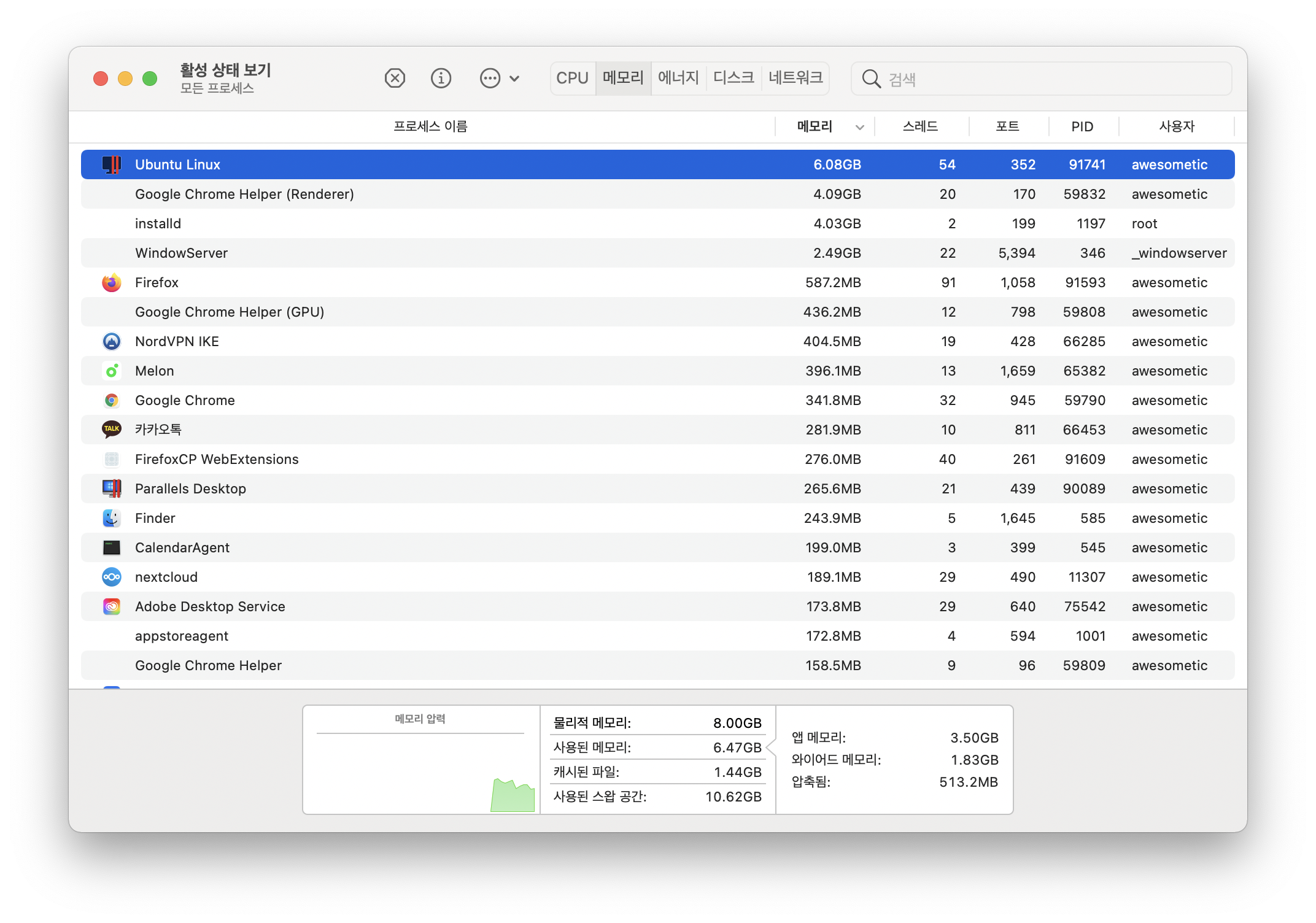
Task: Click the stop process X icon
Action: pos(395,78)
